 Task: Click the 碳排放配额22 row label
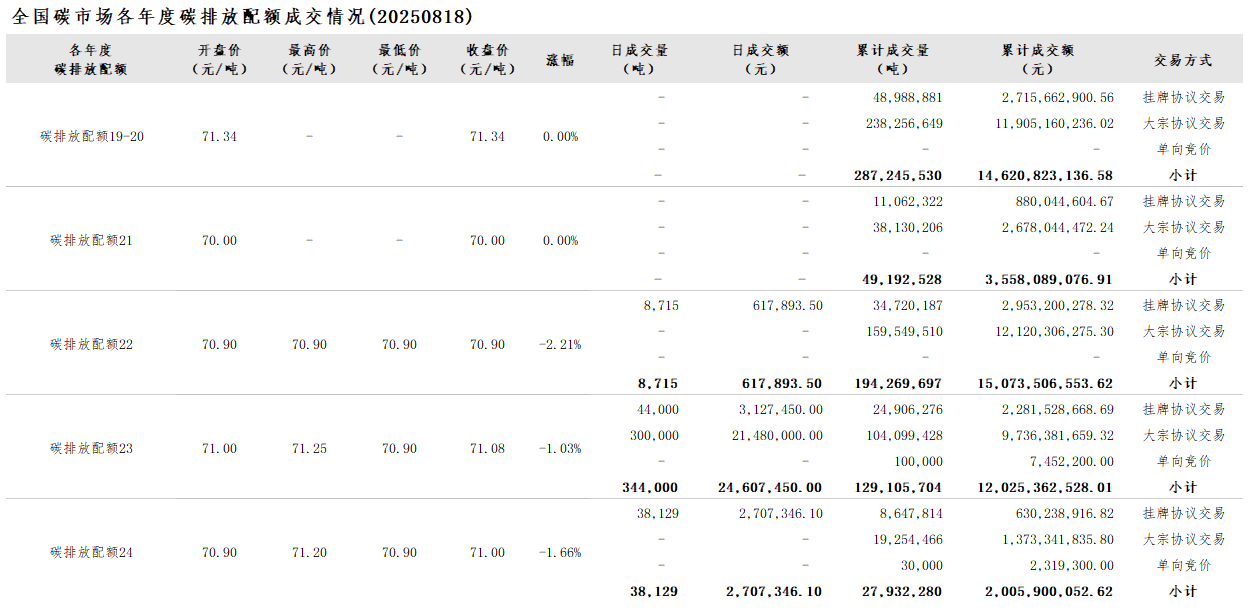(x=92, y=345)
